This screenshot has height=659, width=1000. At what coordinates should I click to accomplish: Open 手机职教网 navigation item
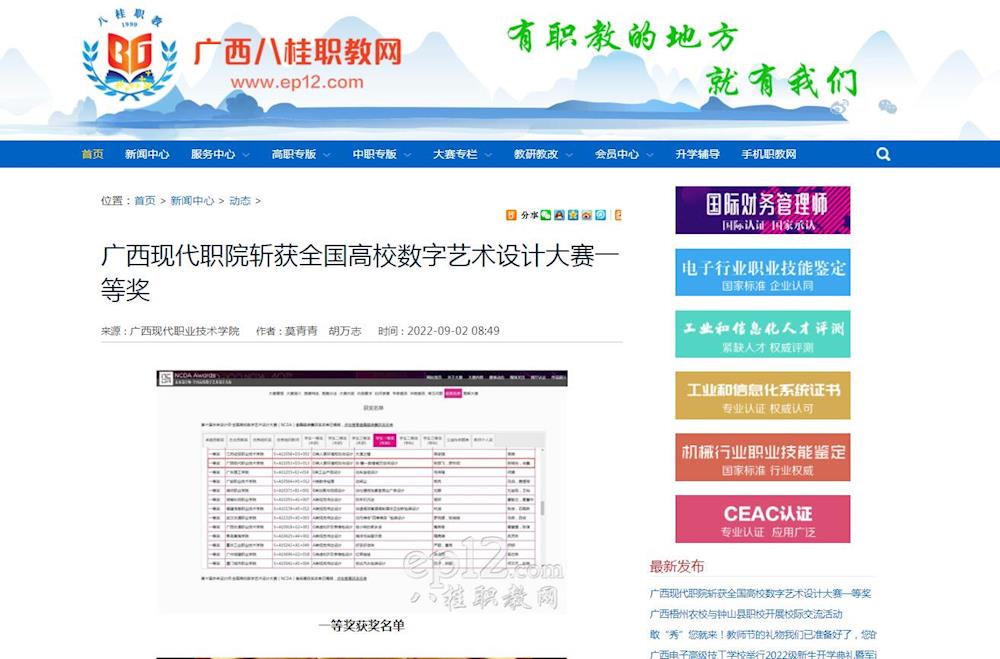tap(768, 154)
